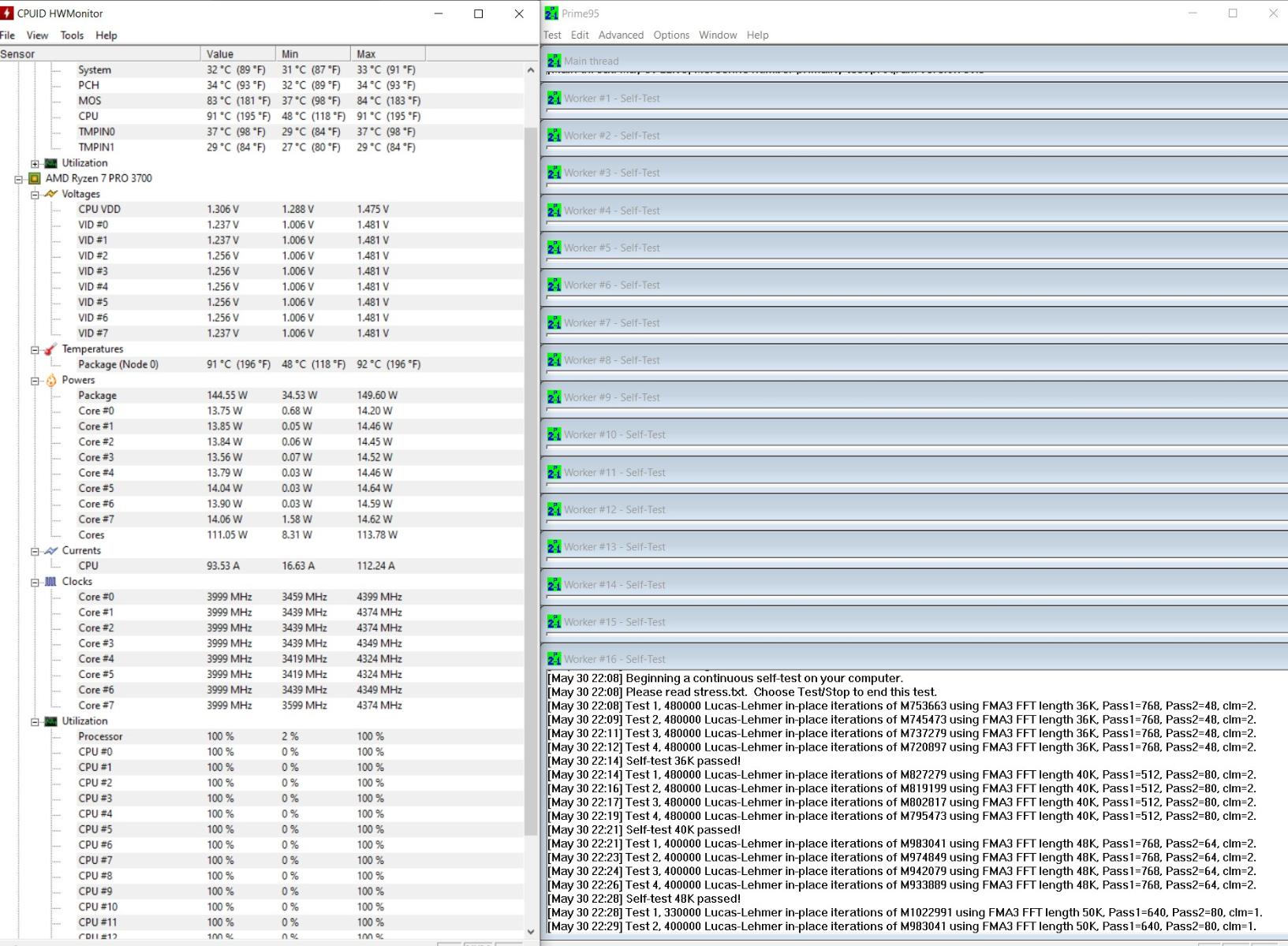Click the 93.53 A current value
Image resolution: width=1288 pixels, height=946 pixels.
[x=222, y=566]
